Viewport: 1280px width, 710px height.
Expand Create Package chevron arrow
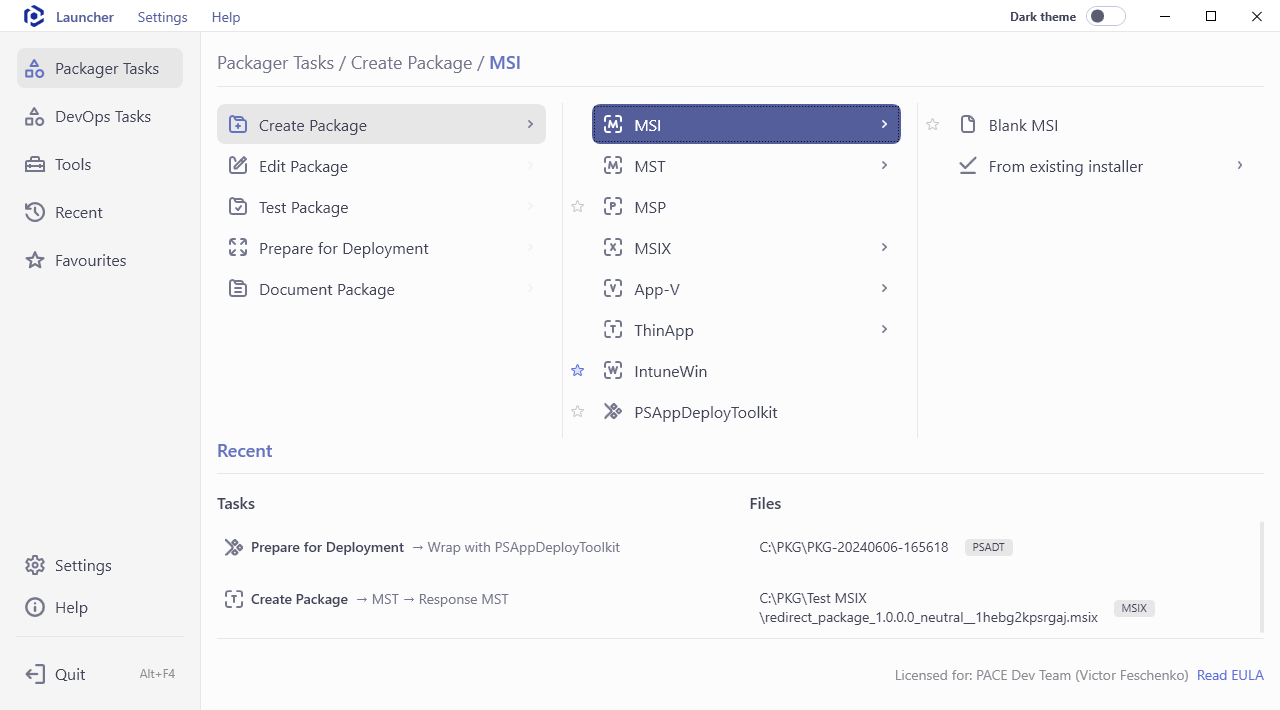pos(529,124)
